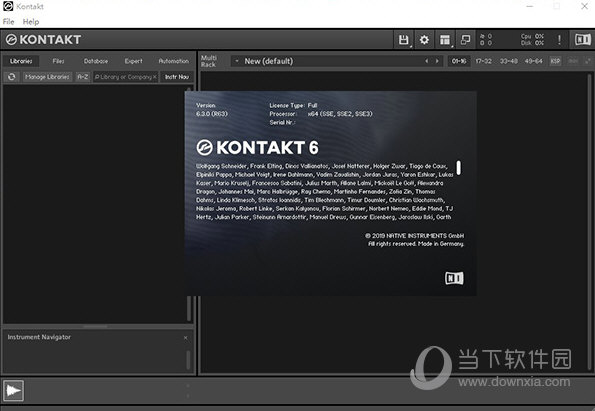Switch to the Database tab
This screenshot has width=595, height=411.
tap(96, 61)
